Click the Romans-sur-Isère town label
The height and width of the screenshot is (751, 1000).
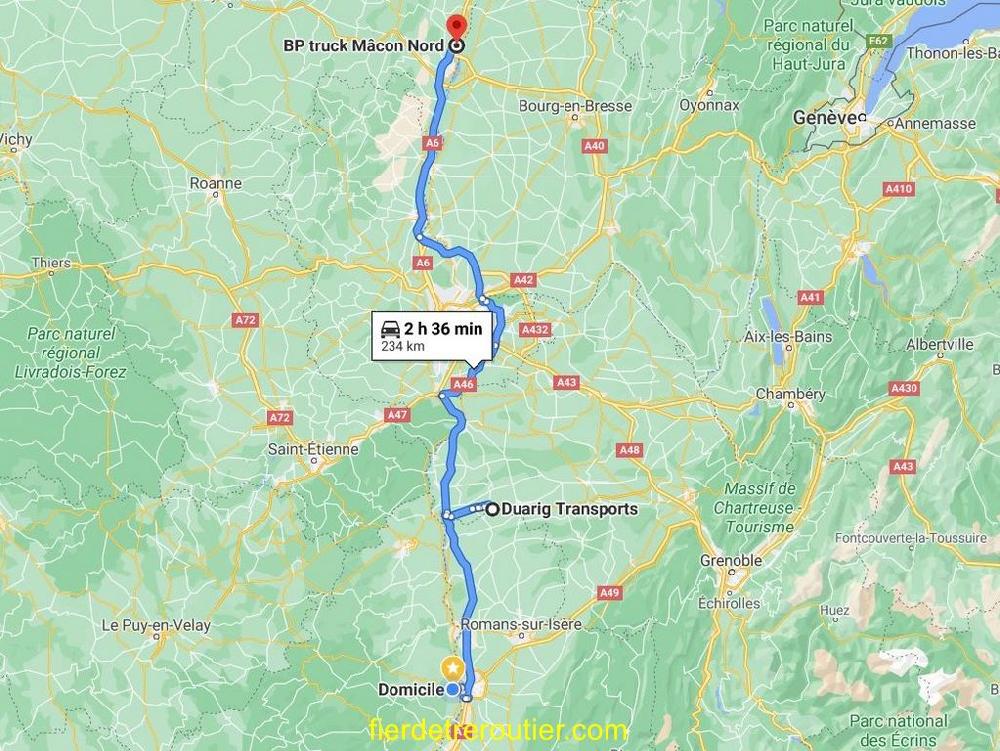[521, 624]
